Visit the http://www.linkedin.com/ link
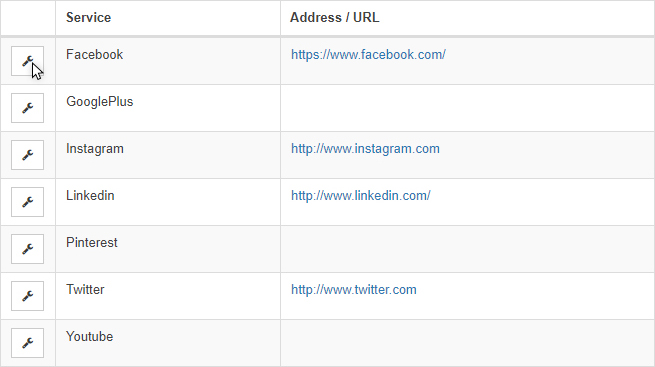Viewport: 655px width, 367px height. point(361,196)
